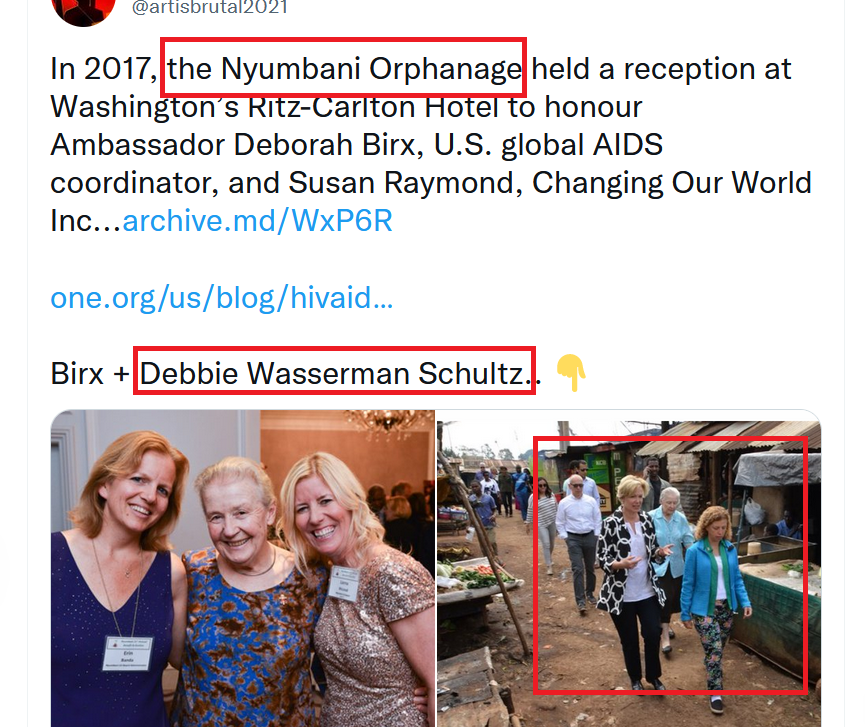Click the man in the white shirt
This screenshot has width=865, height=727.
click(x=578, y=541)
